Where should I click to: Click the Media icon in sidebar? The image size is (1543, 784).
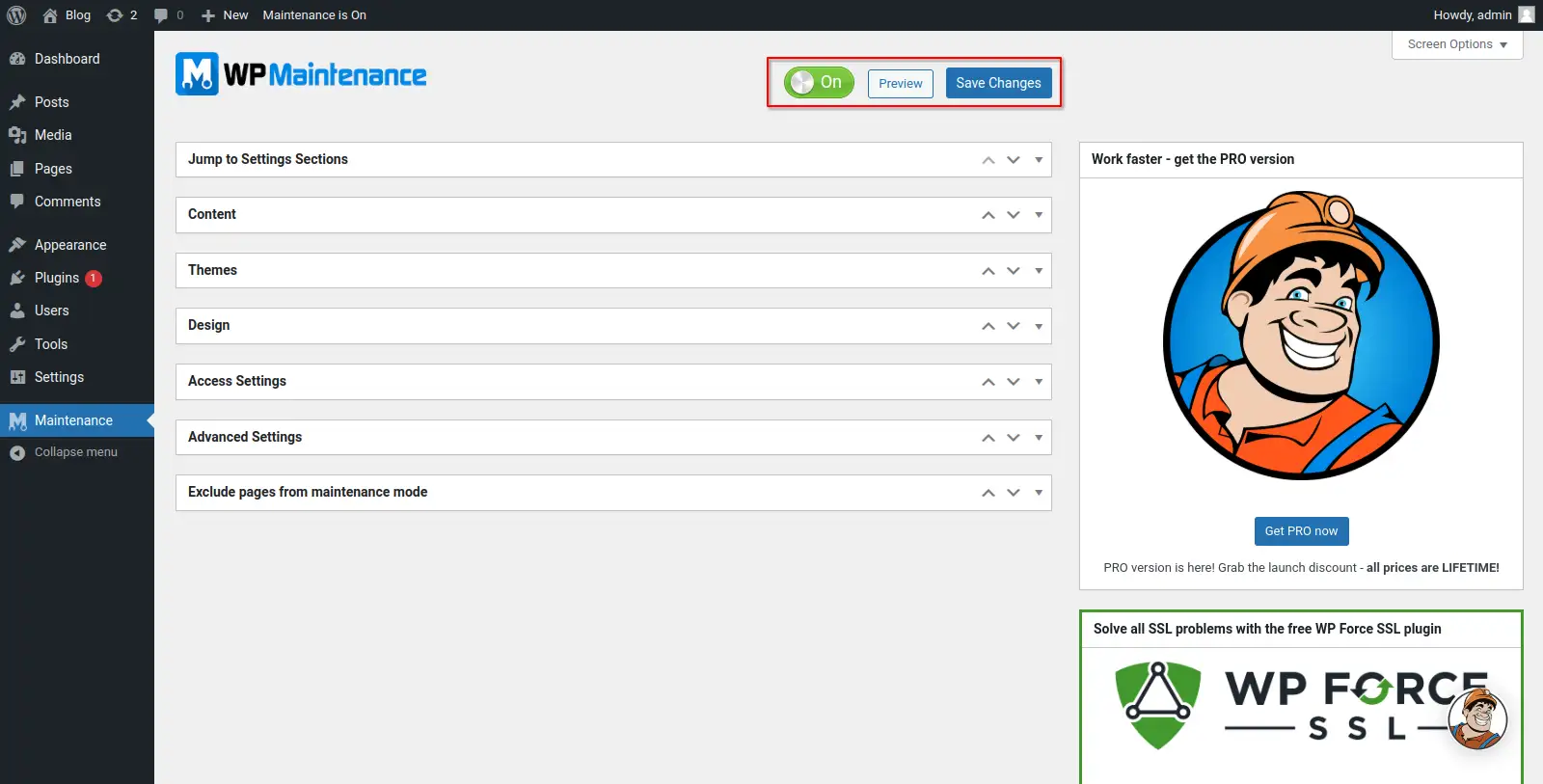pos(17,135)
